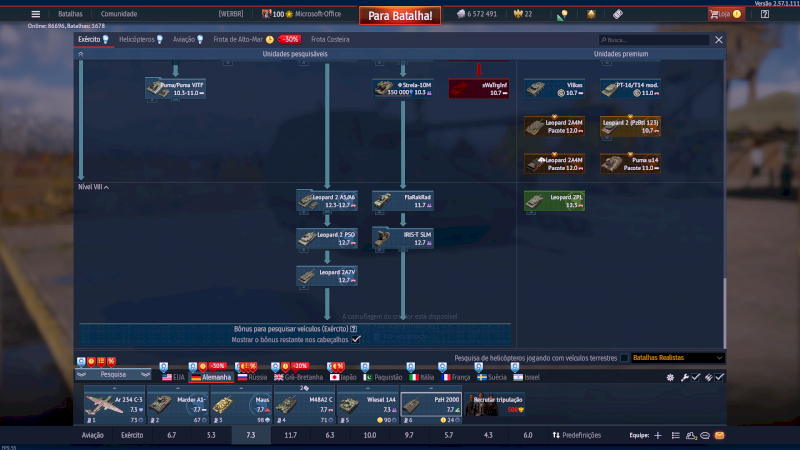Image resolution: width=800 pixels, height=450 pixels.
Task: Switch to the Exército tab
Action: point(93,39)
